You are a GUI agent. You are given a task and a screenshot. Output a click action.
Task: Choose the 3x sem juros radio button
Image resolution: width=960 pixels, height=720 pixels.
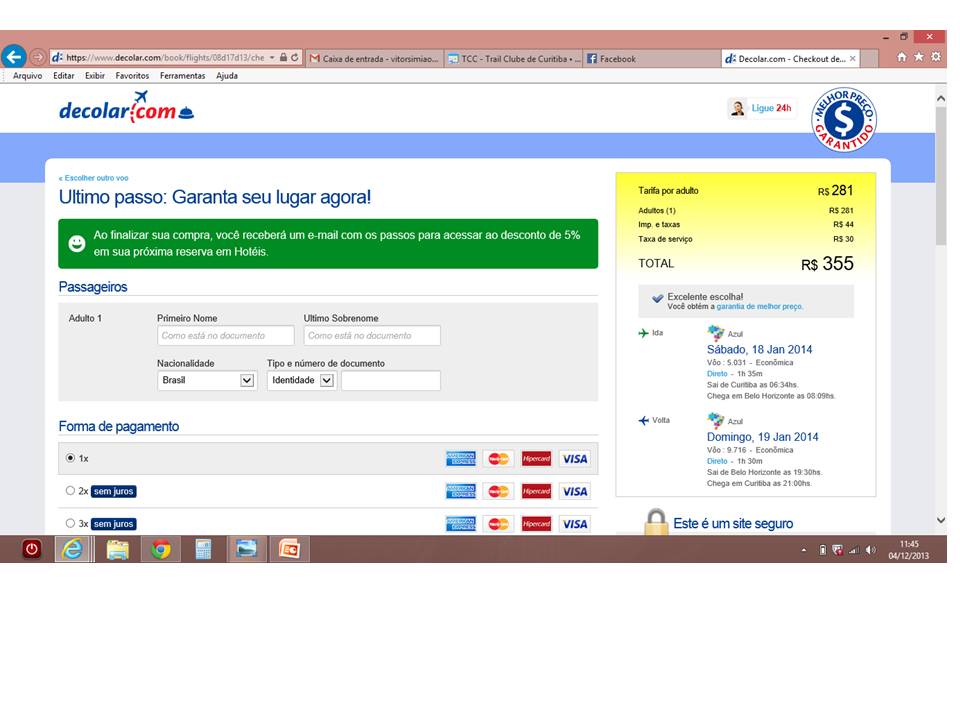(x=70, y=523)
